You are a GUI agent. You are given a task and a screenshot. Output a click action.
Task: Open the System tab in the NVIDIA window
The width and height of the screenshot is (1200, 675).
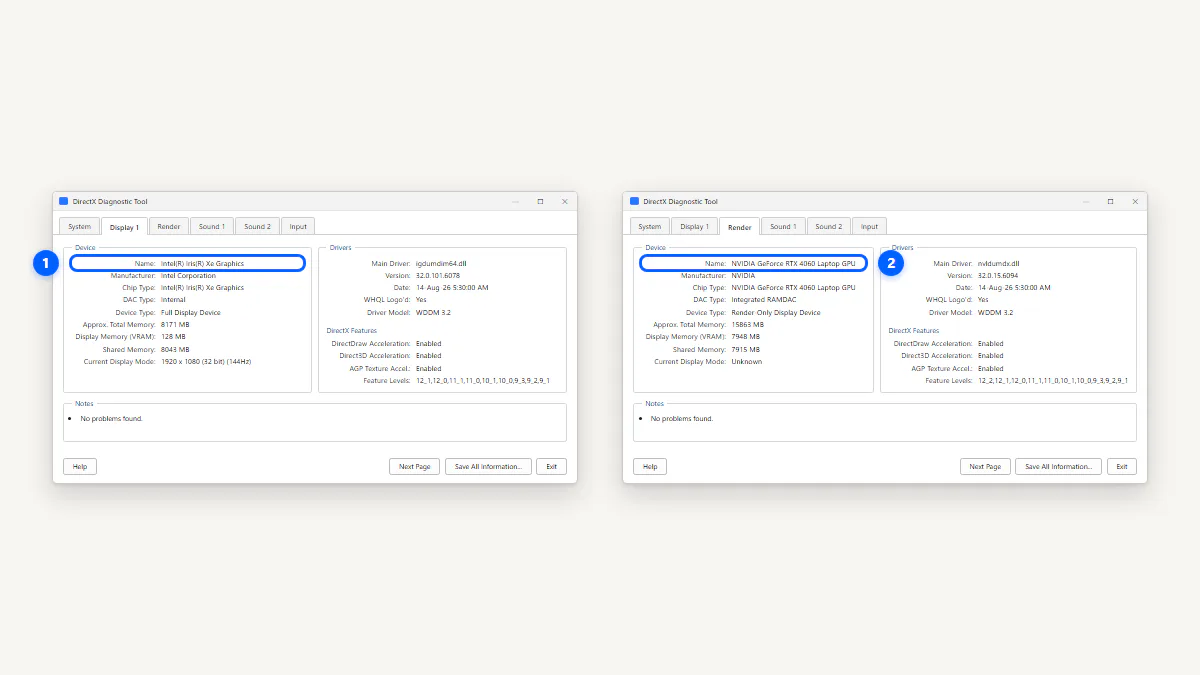coord(650,227)
